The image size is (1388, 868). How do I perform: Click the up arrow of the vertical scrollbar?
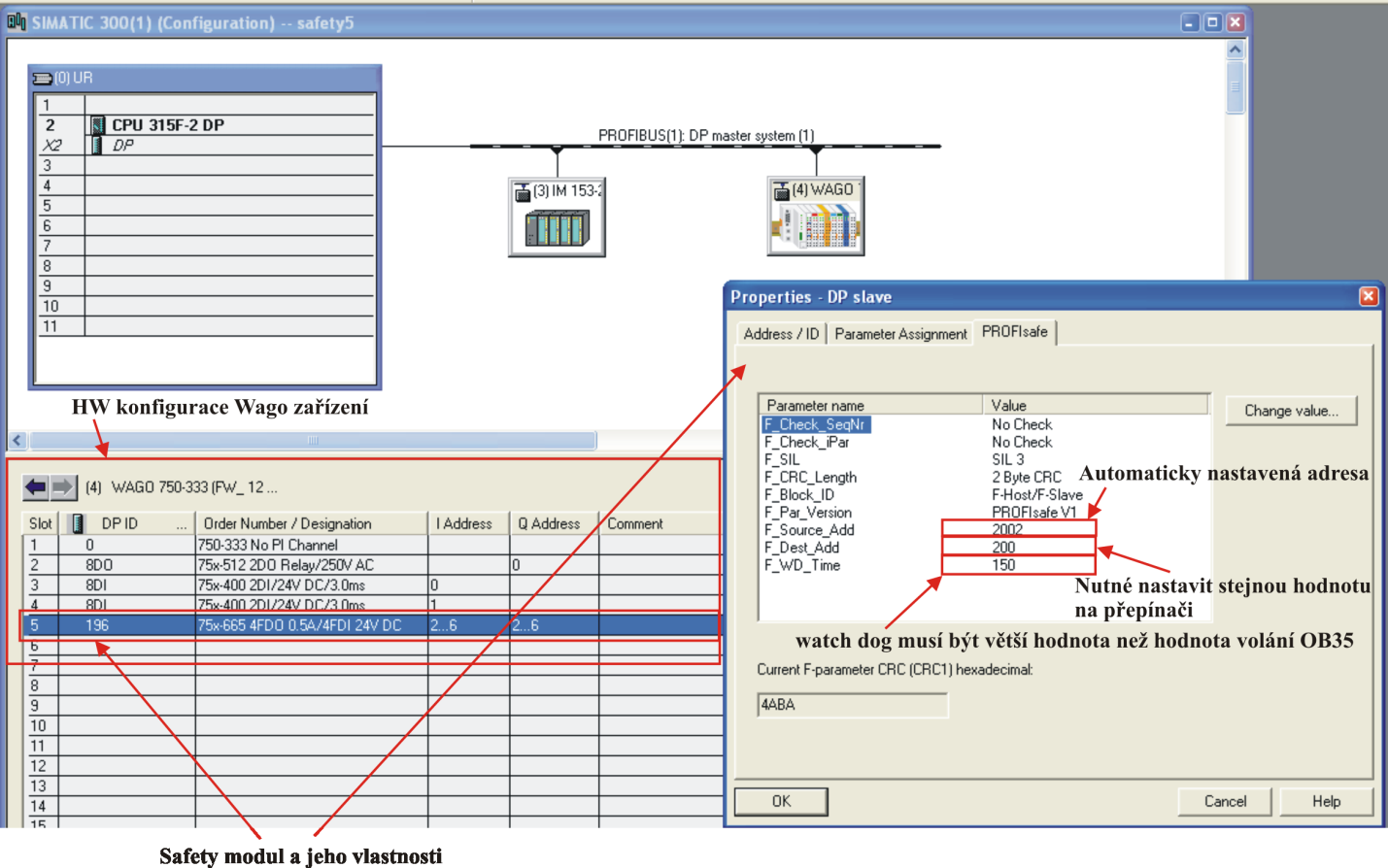click(1236, 50)
